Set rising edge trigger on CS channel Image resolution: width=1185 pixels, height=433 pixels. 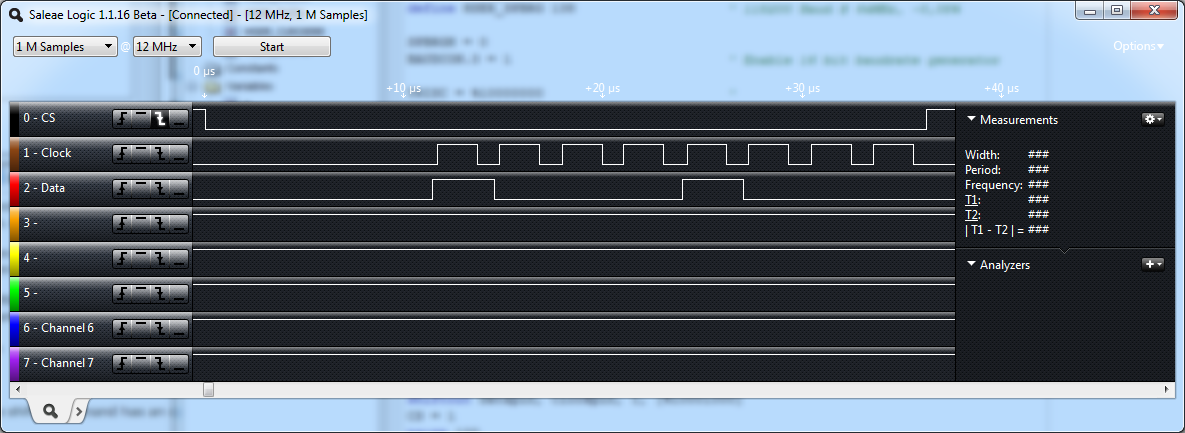pyautogui.click(x=122, y=118)
